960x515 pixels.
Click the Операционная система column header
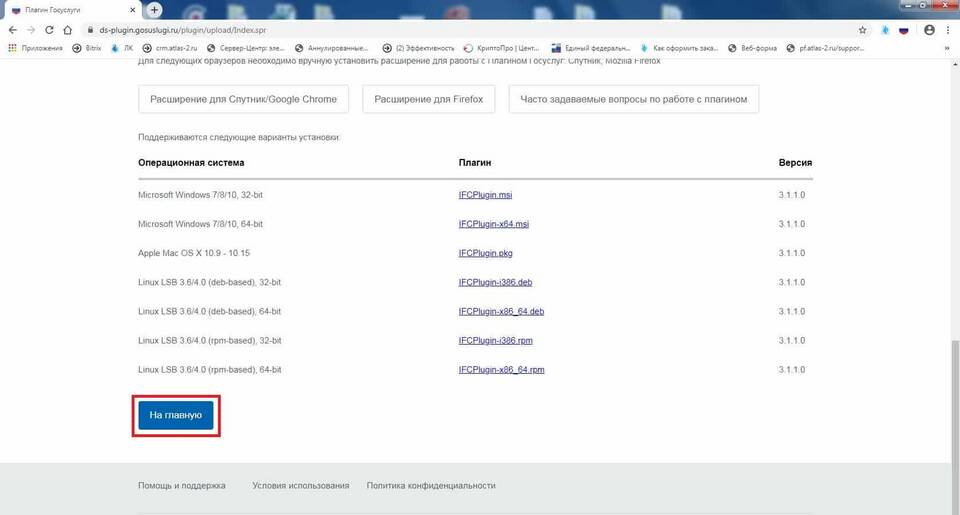[x=191, y=163]
